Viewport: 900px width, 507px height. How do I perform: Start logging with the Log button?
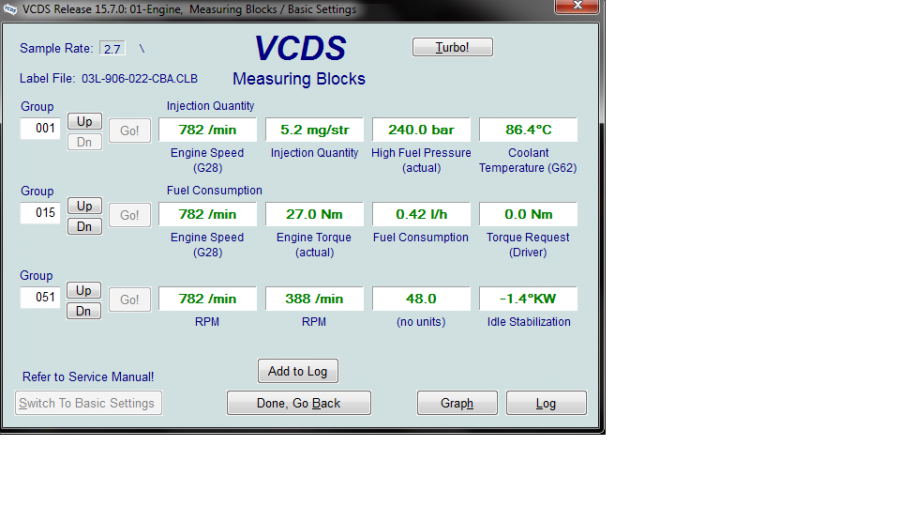(546, 403)
